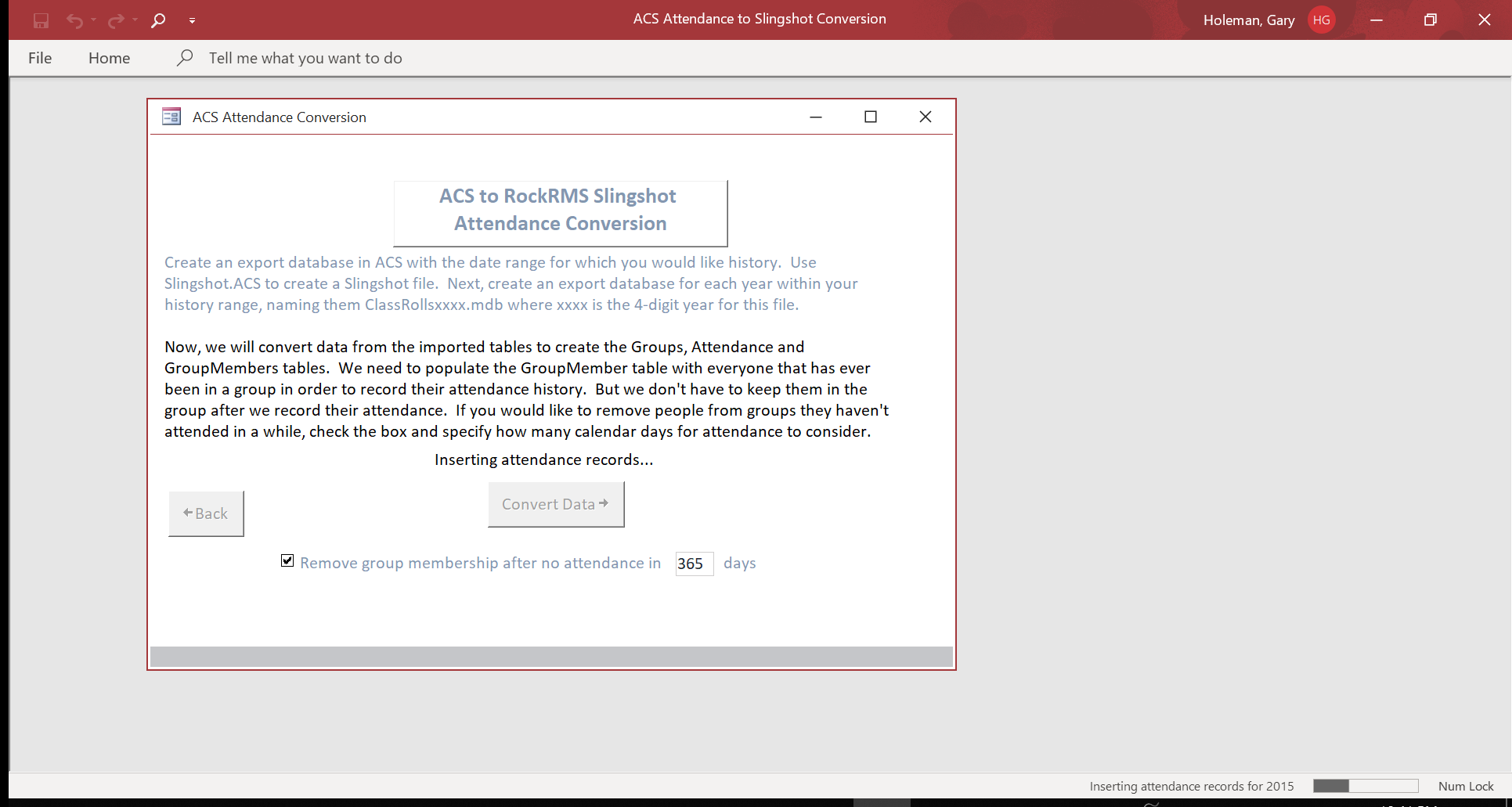
Task: Click the ACS Attendance Conversion form icon
Action: (171, 117)
